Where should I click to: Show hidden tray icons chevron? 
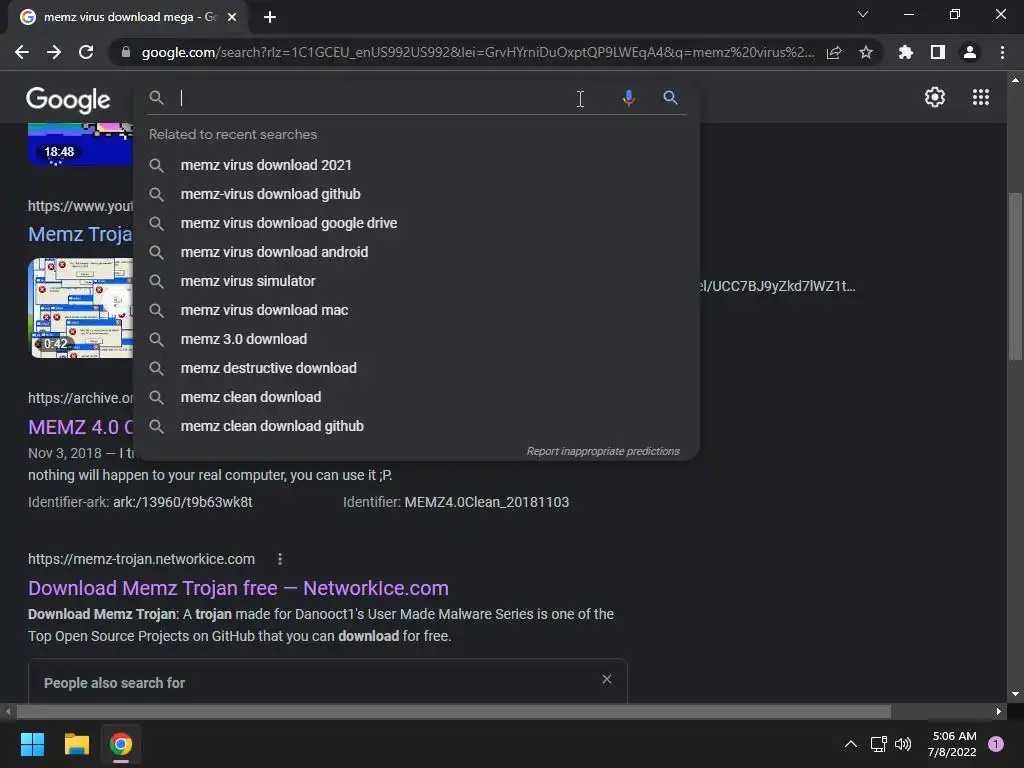850,744
